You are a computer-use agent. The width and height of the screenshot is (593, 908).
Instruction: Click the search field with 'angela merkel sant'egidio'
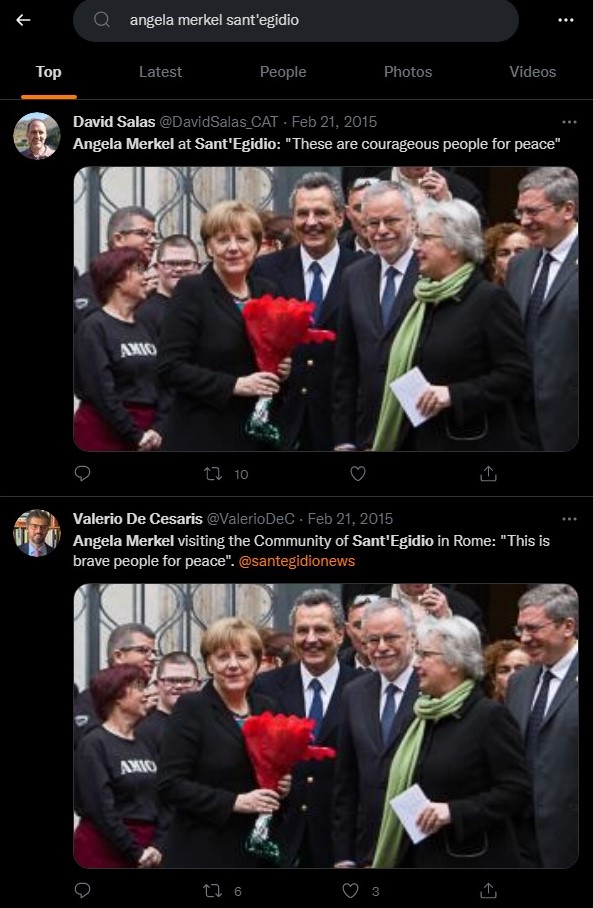pyautogui.click(x=295, y=20)
